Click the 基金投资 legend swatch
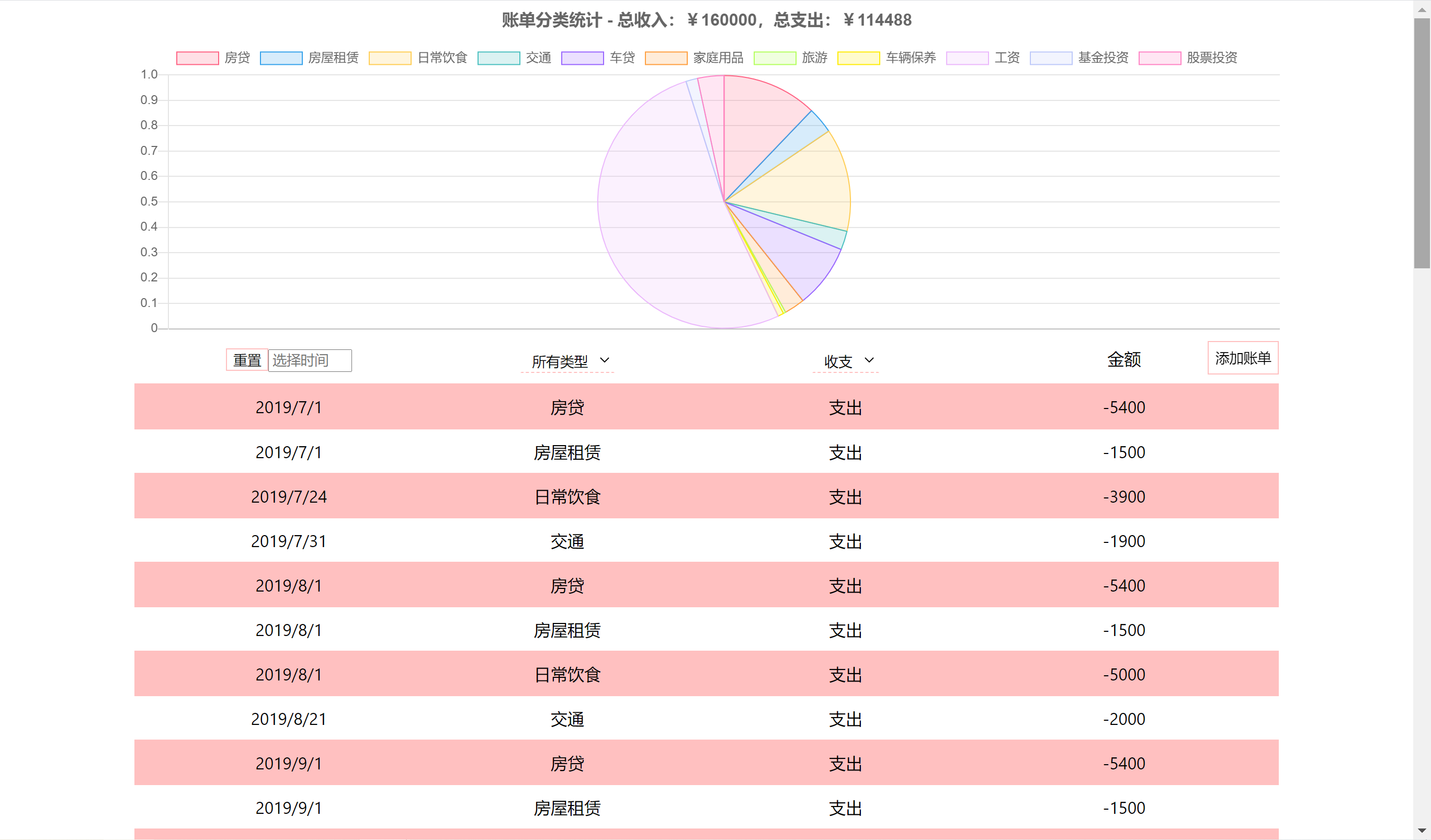Viewport: 1431px width, 840px height. point(1051,58)
